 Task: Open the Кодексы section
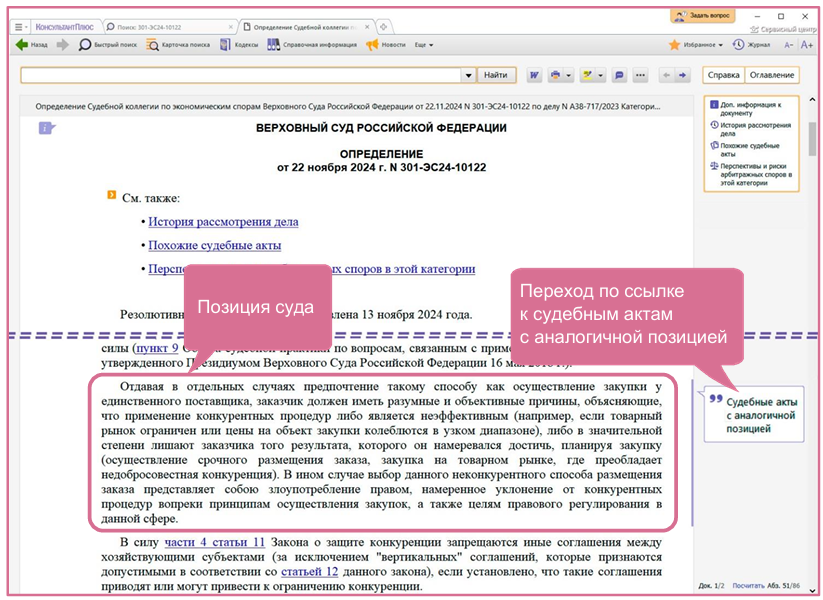click(239, 45)
